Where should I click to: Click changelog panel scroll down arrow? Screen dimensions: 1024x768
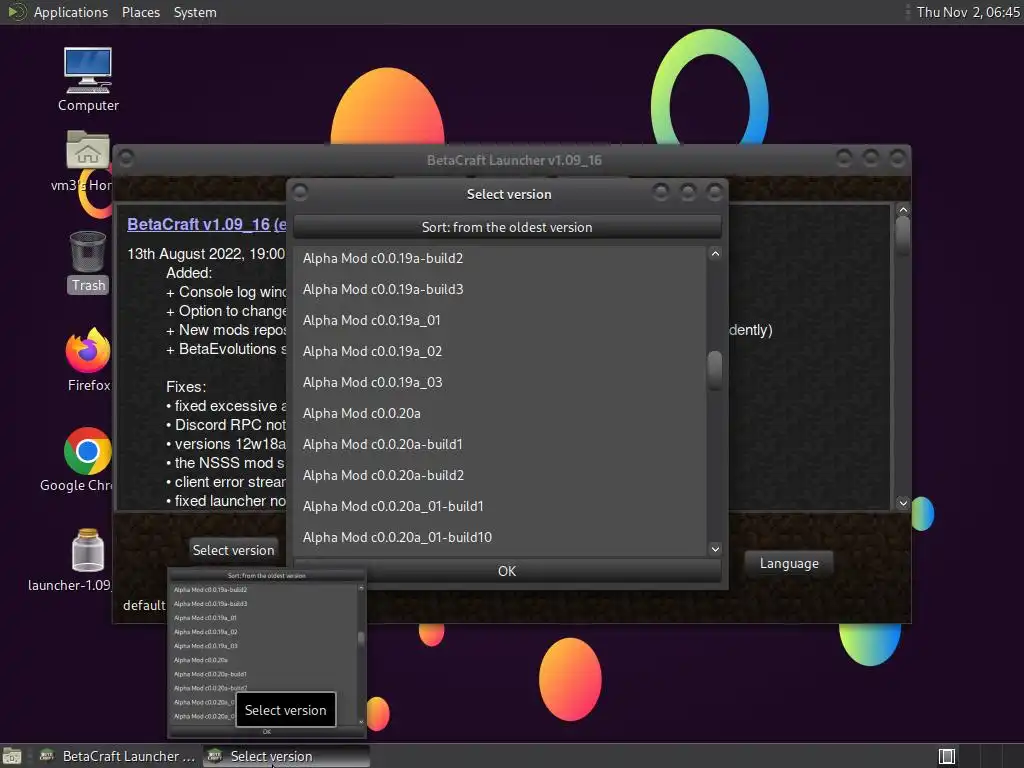pos(903,503)
